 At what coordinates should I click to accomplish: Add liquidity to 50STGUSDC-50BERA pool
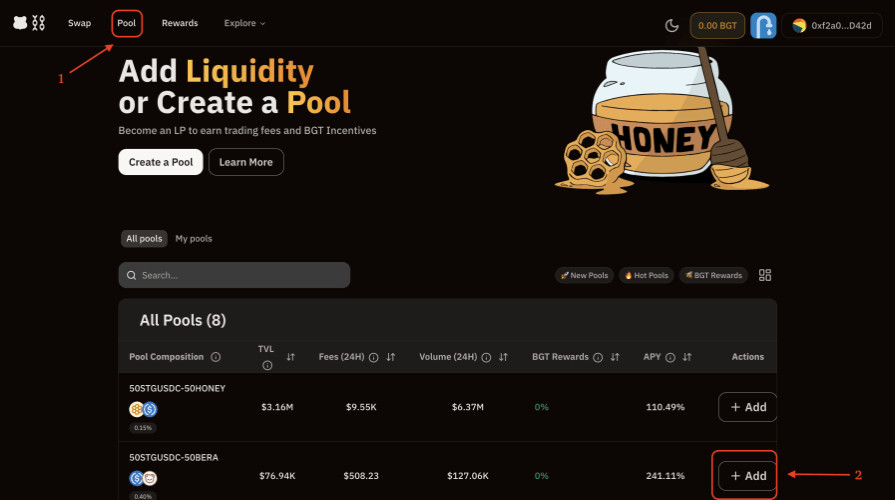[747, 476]
